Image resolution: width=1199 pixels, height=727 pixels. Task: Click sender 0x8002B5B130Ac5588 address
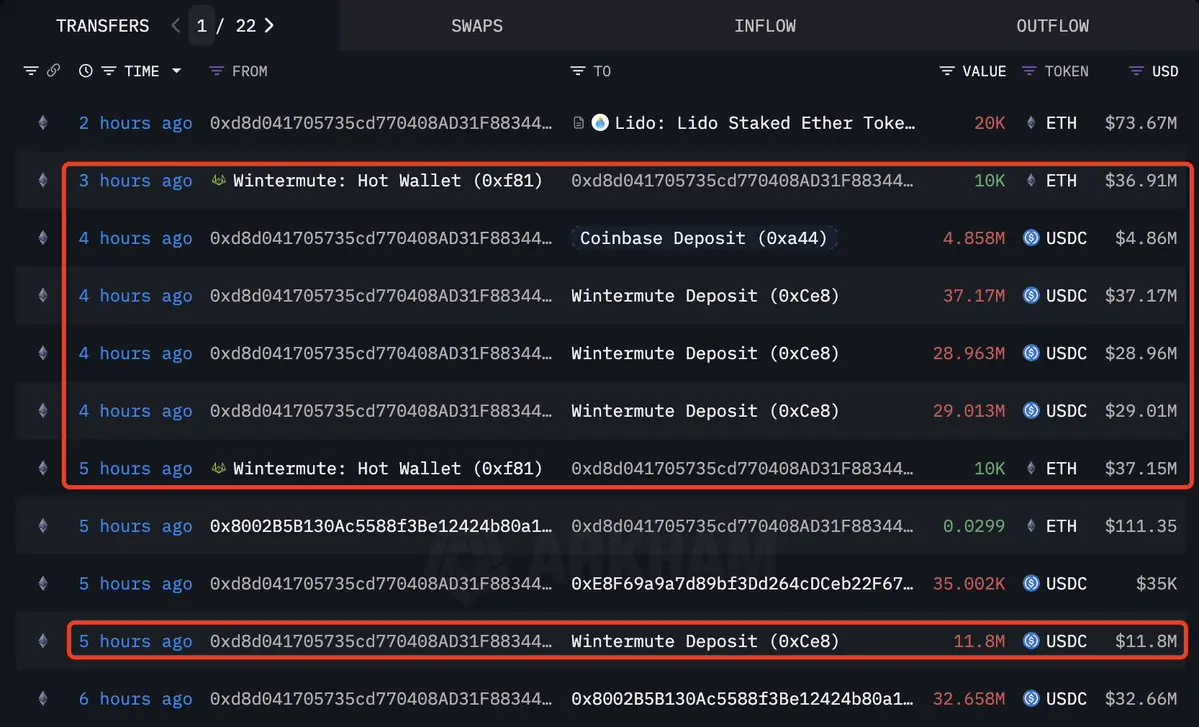pos(381,526)
